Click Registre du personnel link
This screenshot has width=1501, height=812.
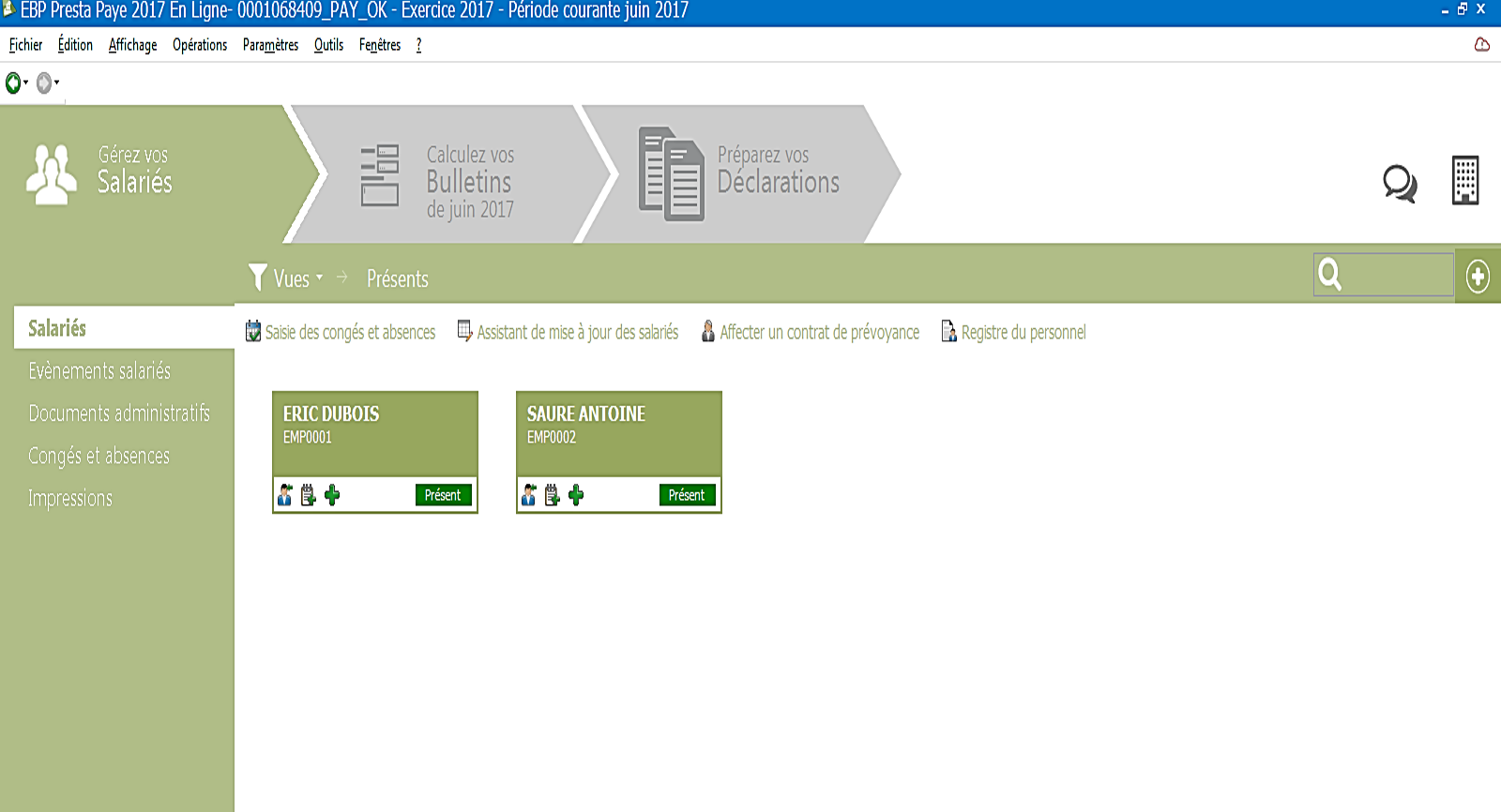(1023, 332)
